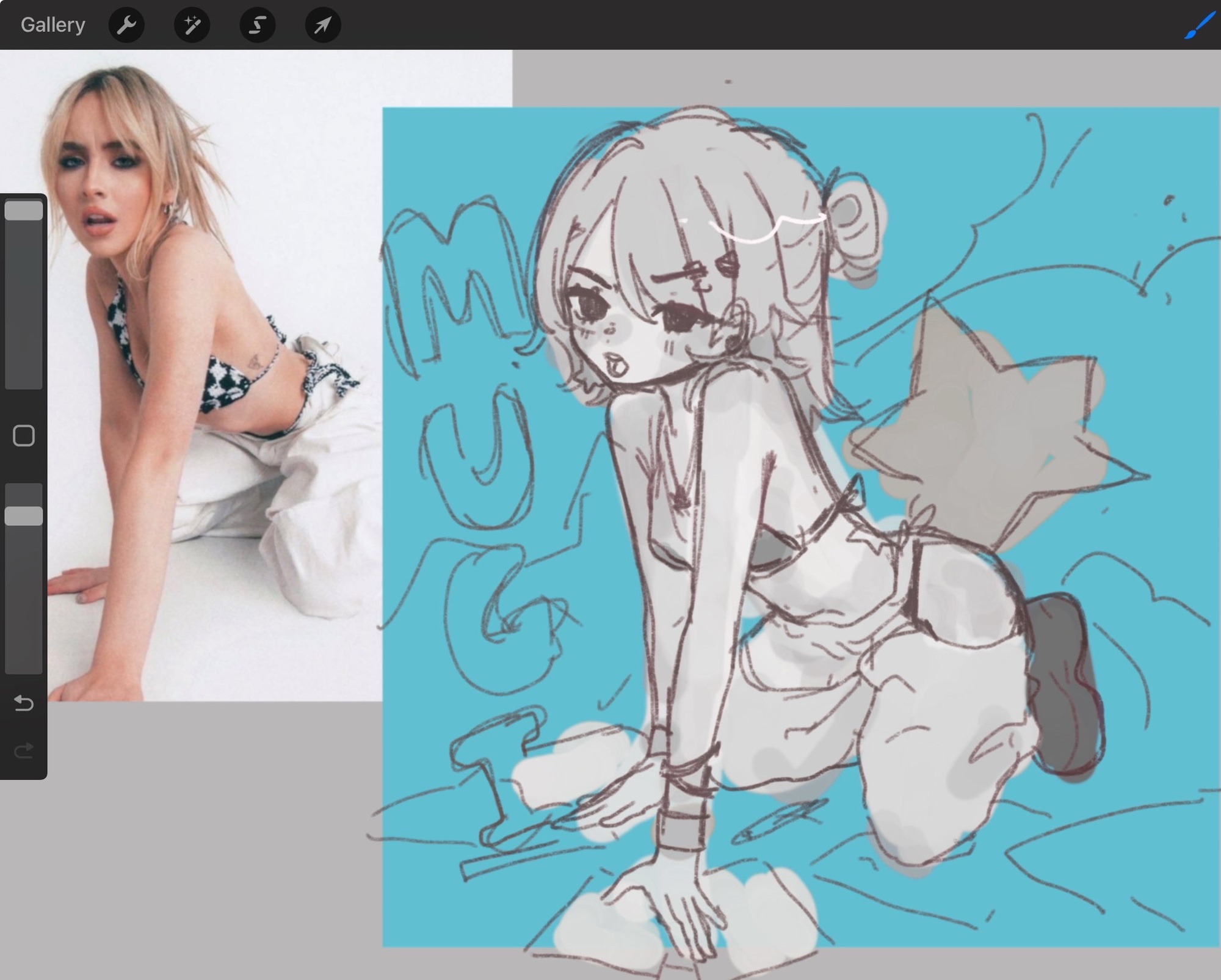The width and height of the screenshot is (1221, 980).
Task: Activate the Transform arrow tool
Action: pos(322,25)
